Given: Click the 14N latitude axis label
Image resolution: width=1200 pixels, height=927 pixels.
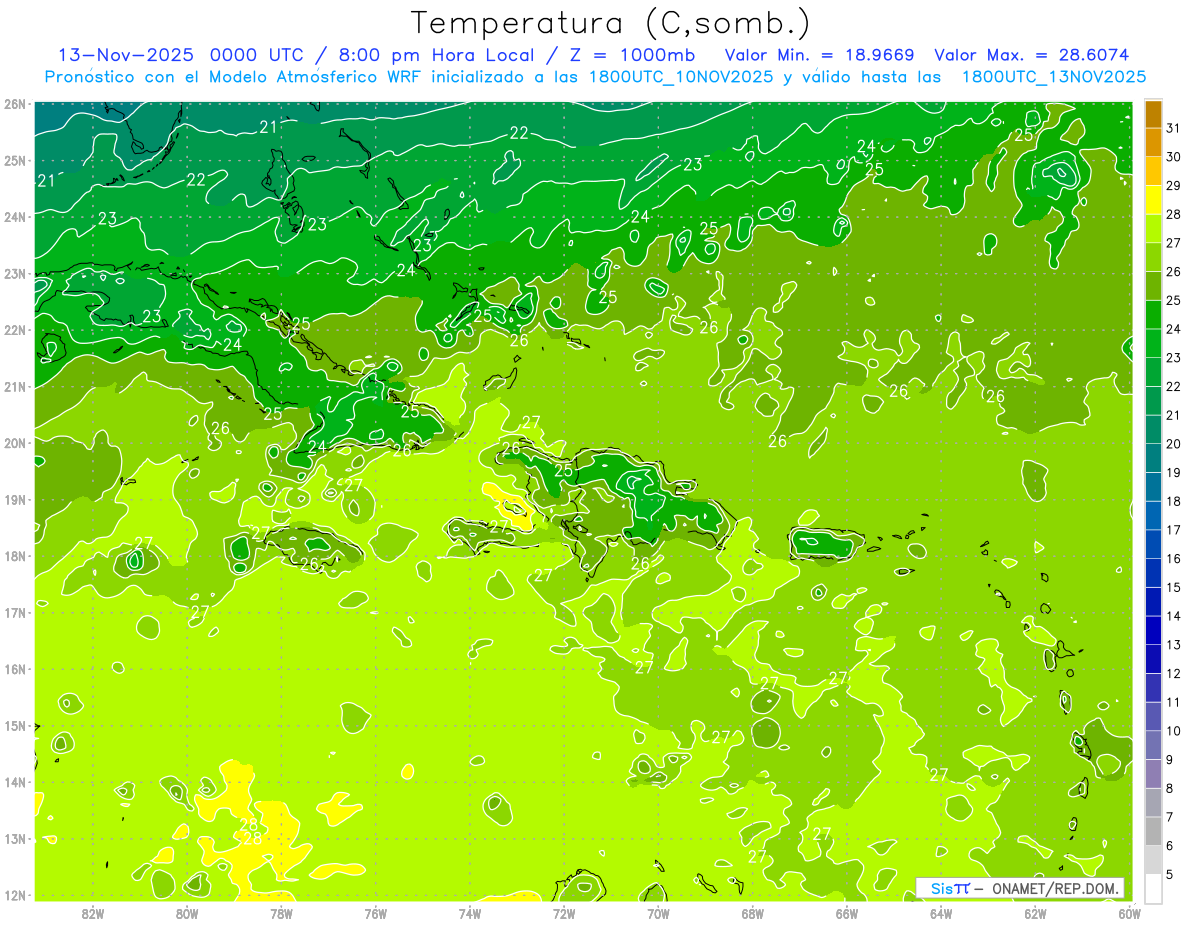Looking at the screenshot, I should [x=15, y=782].
